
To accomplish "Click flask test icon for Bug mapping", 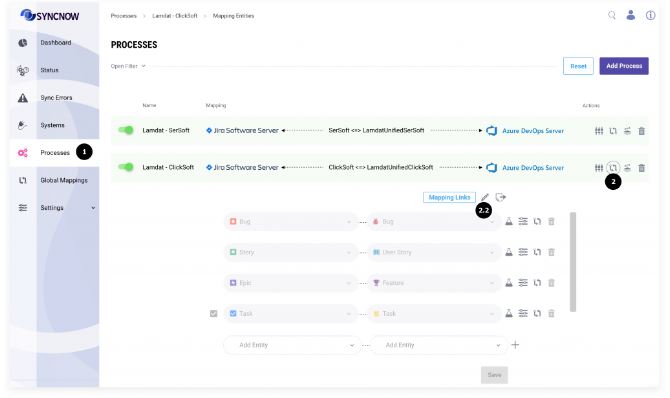I will coord(509,221).
